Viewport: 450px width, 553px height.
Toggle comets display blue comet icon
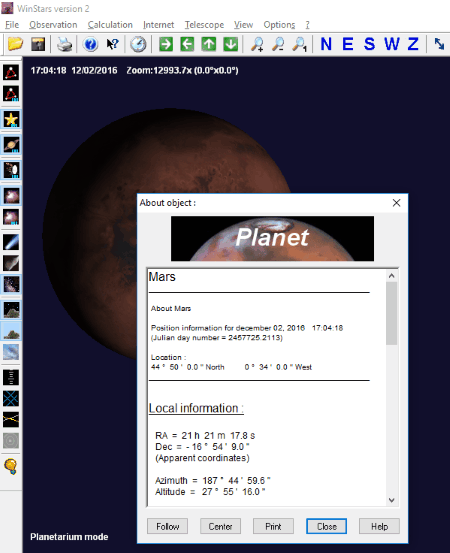[11, 242]
